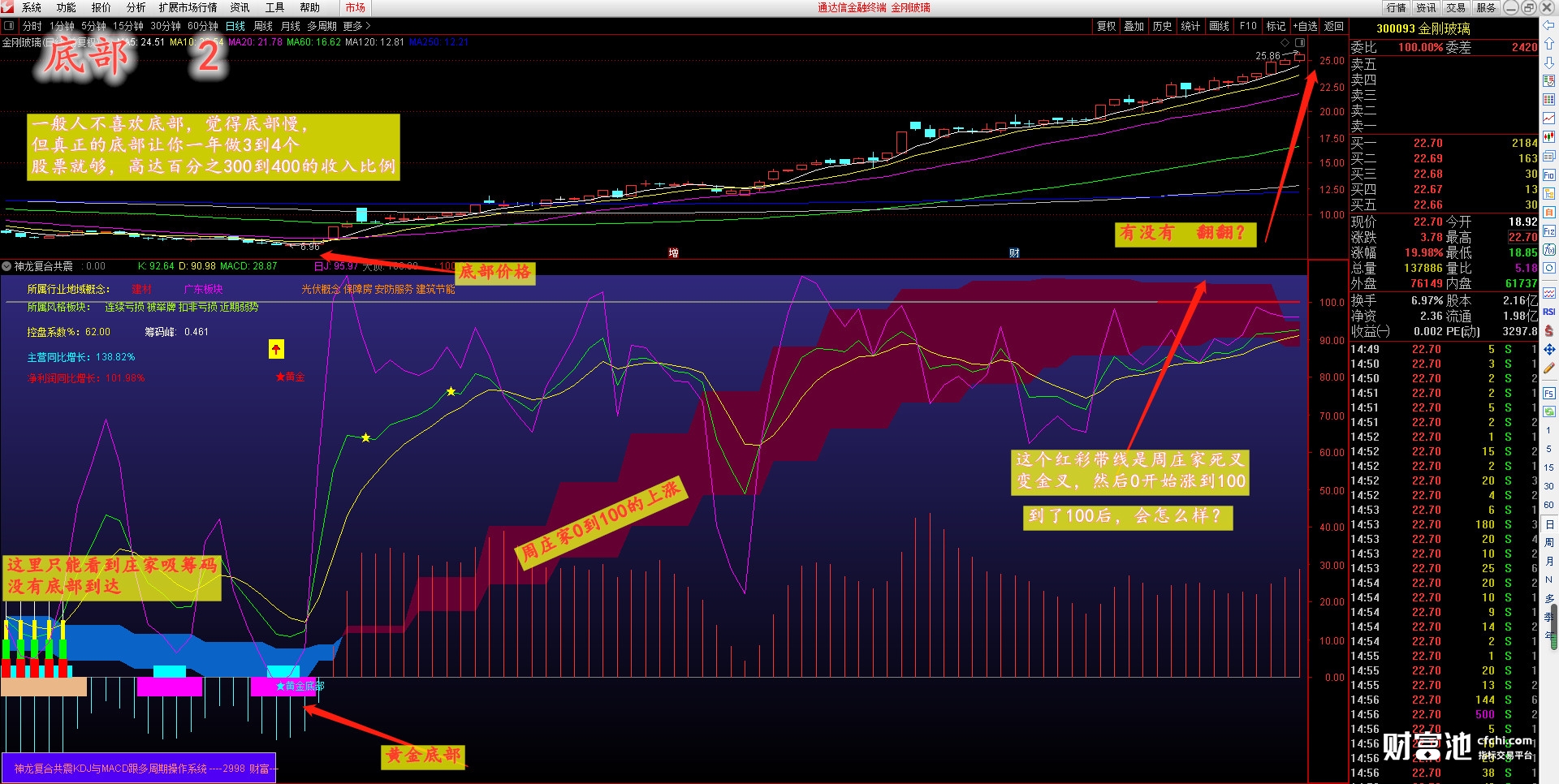Screen dimensions: 1559x784
Task: Select the 月线 monthly chart tab
Action: coord(291,26)
